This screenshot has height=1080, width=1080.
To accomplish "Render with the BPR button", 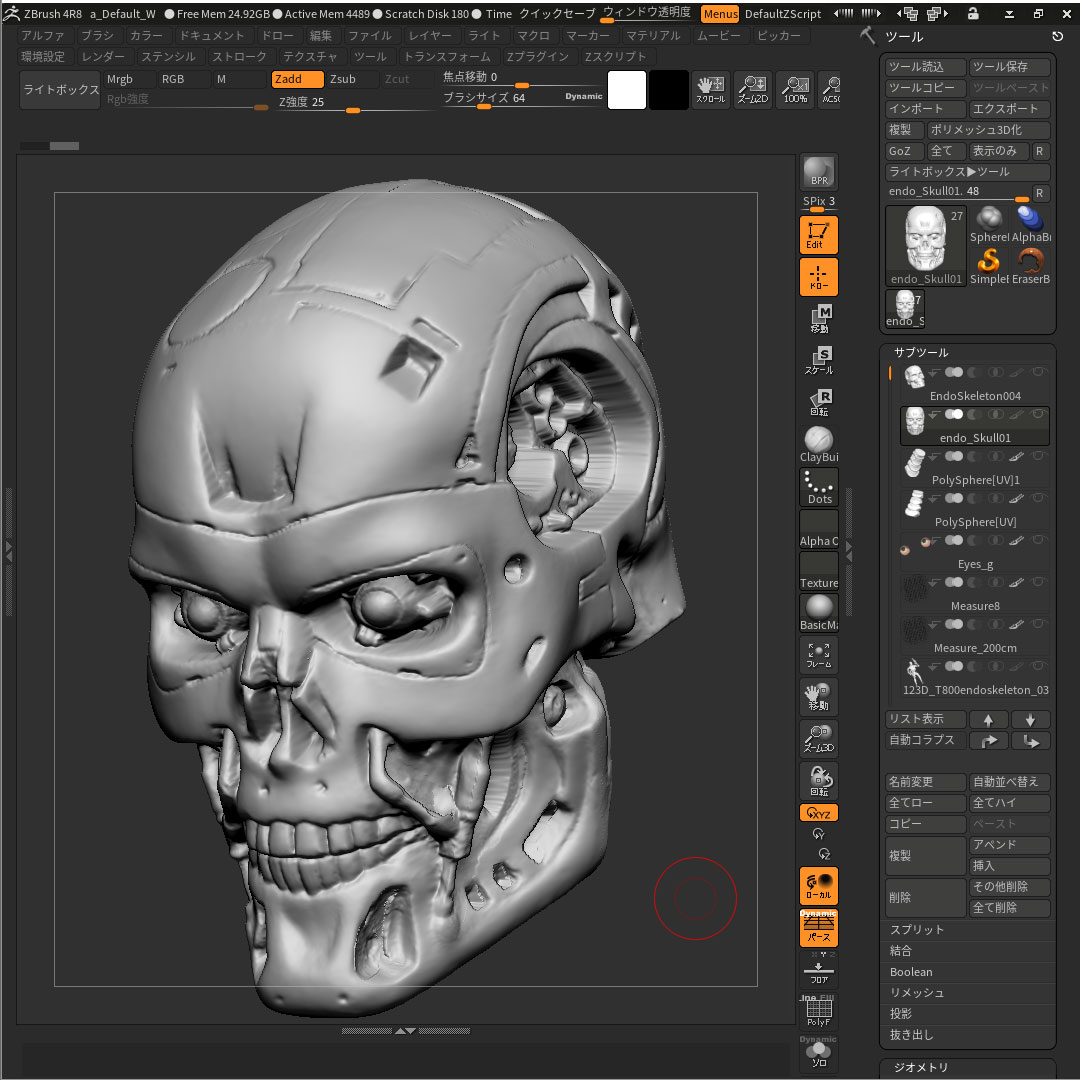I will 818,172.
